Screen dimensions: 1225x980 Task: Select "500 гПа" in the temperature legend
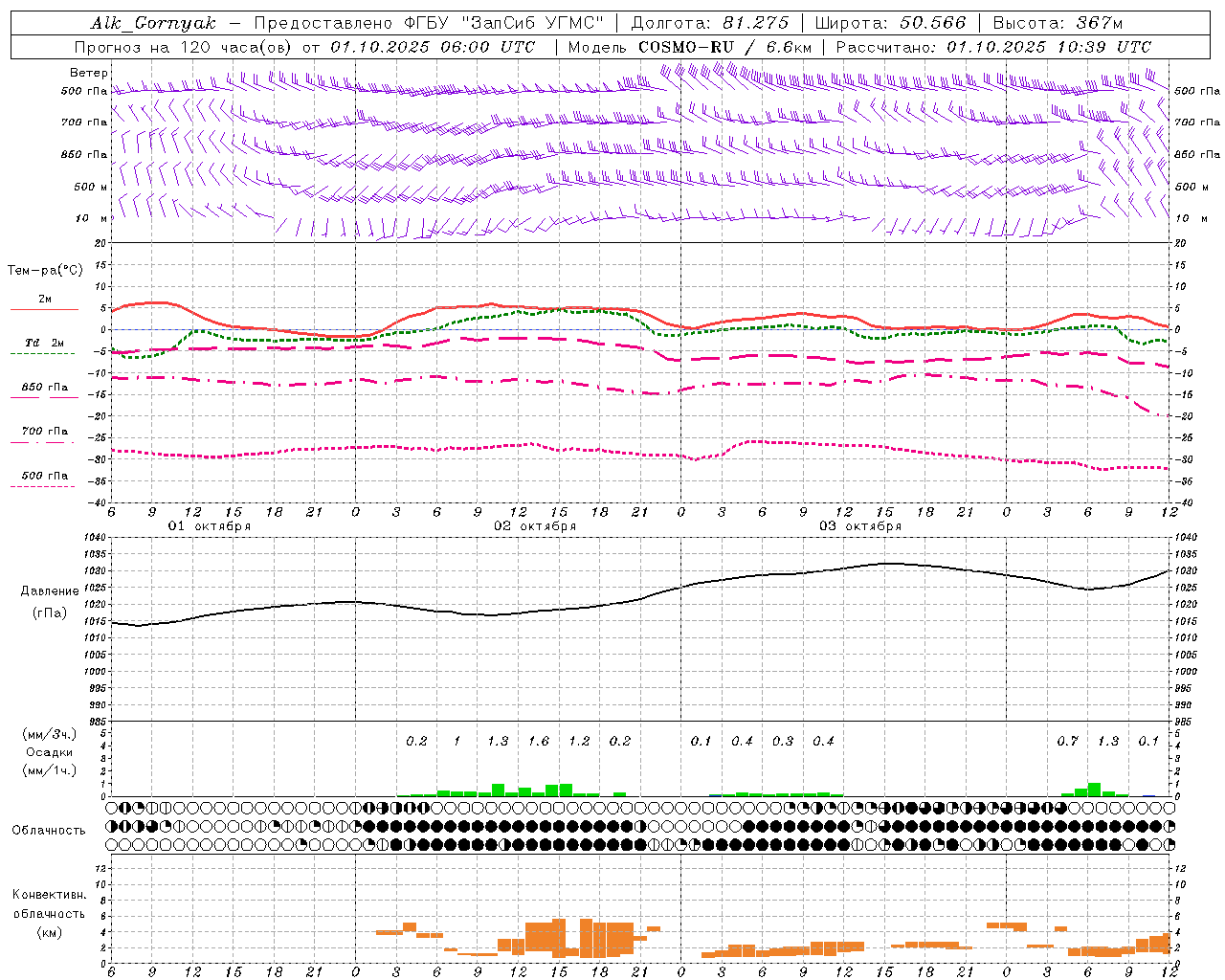tap(45, 476)
